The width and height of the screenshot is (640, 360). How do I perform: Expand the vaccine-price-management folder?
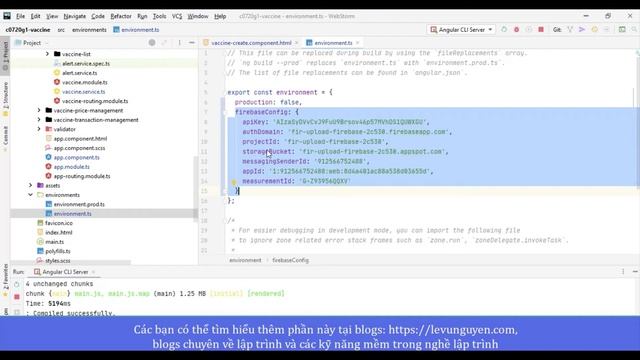(x=39, y=110)
